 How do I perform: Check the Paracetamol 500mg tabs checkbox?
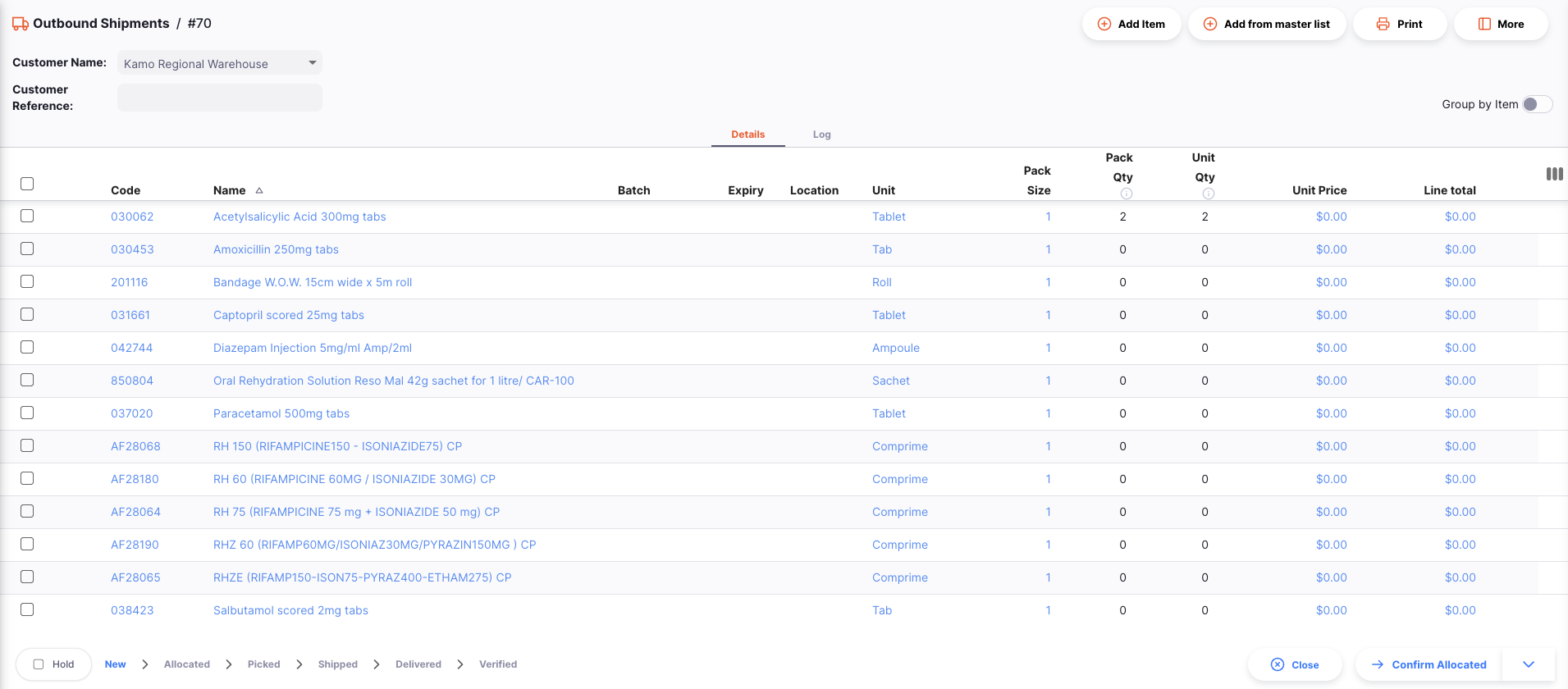[x=27, y=413]
